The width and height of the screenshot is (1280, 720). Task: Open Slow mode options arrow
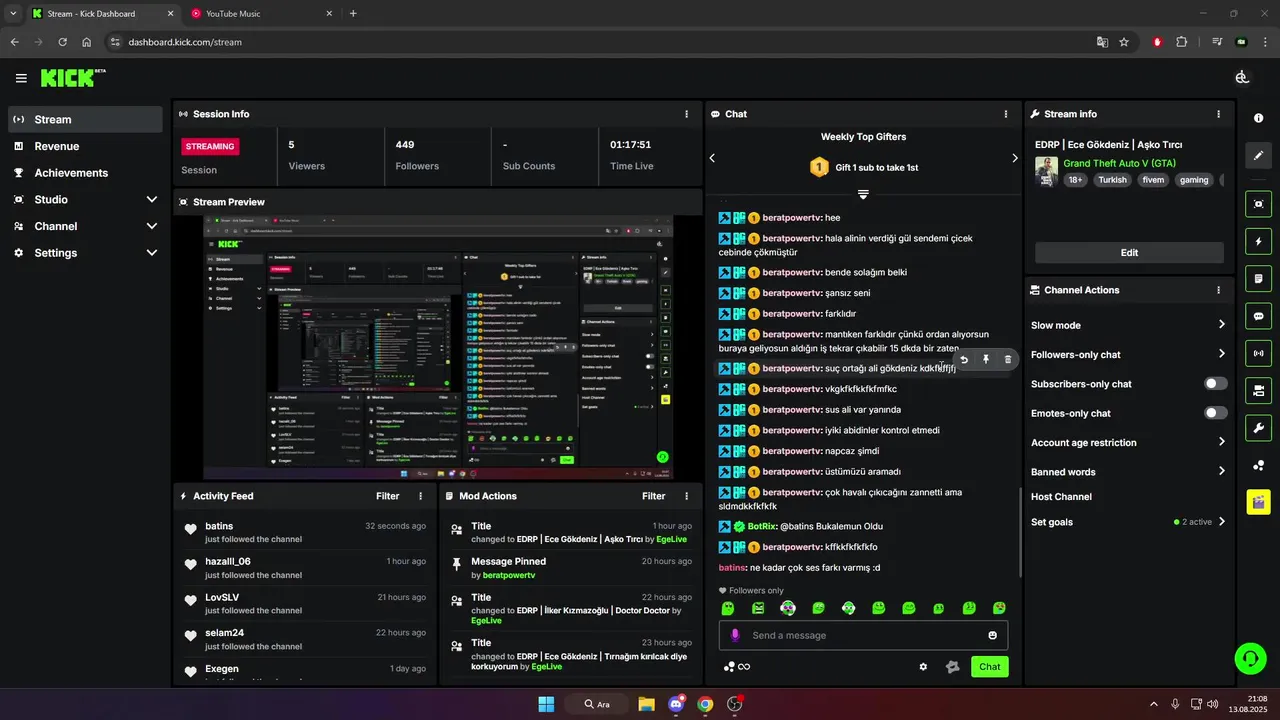click(x=1221, y=325)
